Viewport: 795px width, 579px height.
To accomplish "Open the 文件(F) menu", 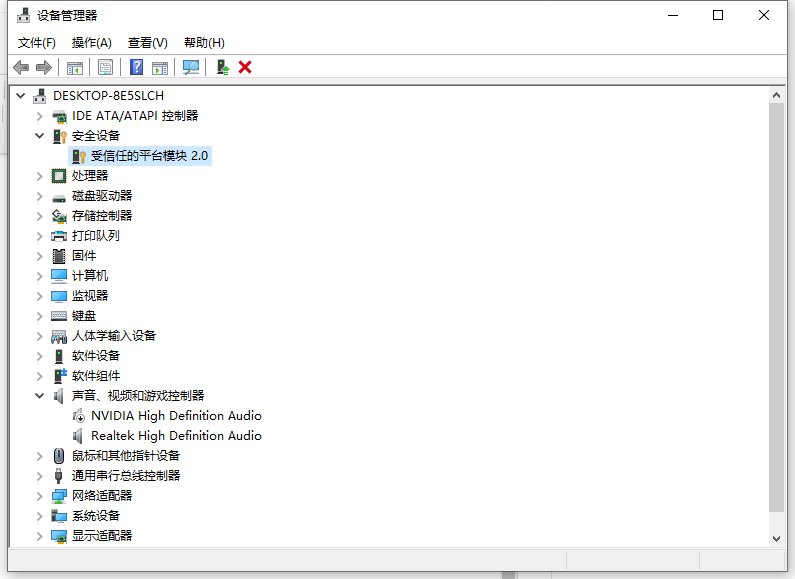I will tap(37, 43).
